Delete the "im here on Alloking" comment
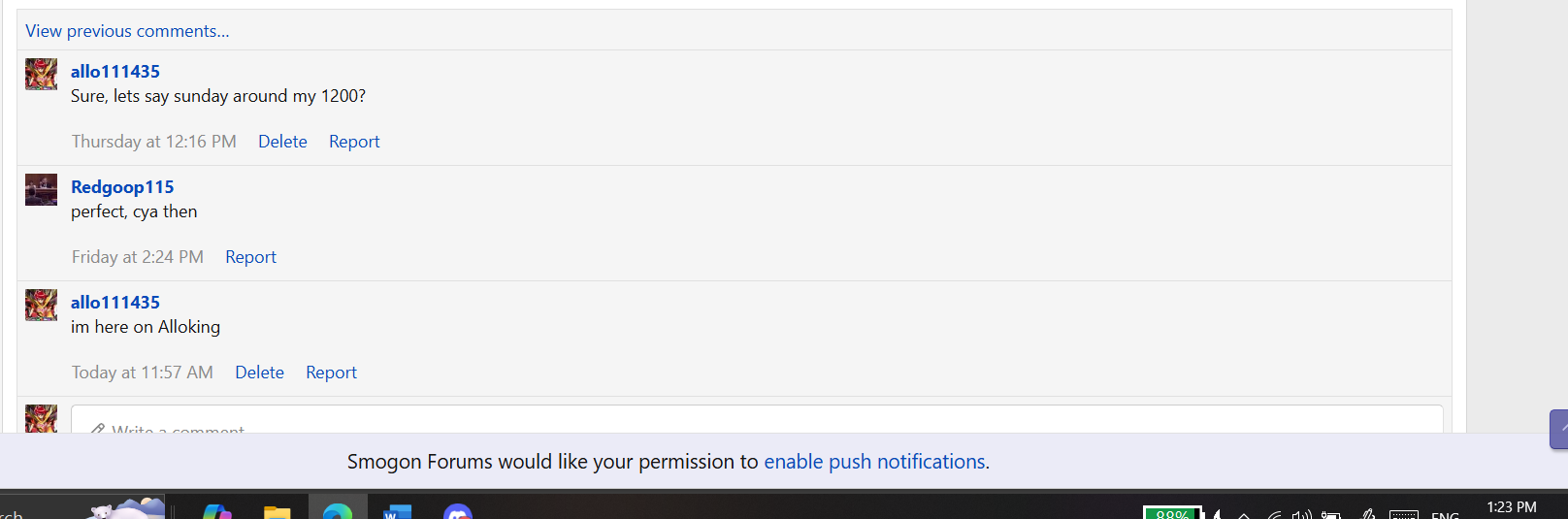This screenshot has width=1568, height=519. (259, 373)
